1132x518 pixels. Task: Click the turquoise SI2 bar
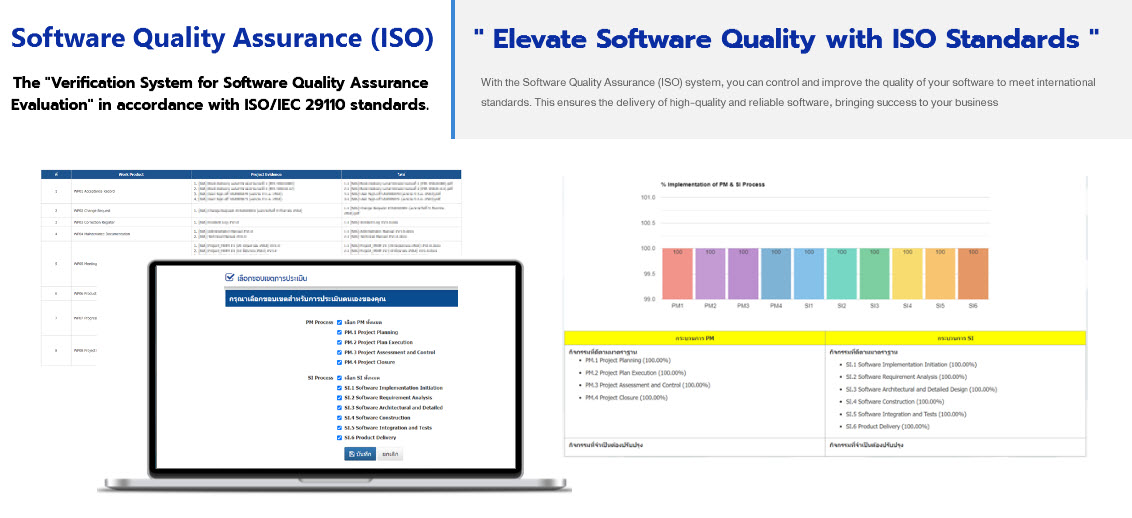click(x=842, y=273)
